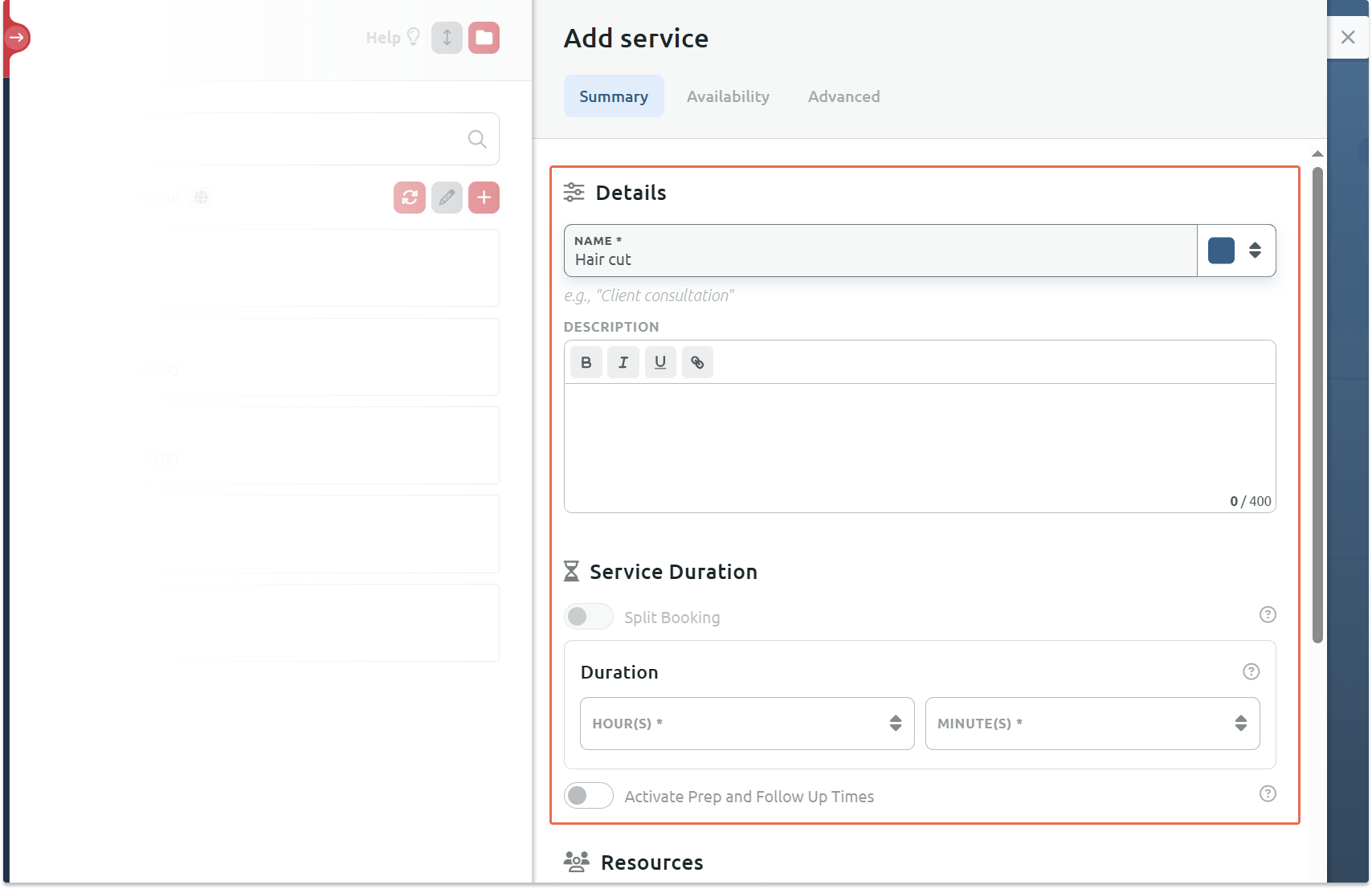Image resolution: width=1372 pixels, height=889 pixels.
Task: Click the Name field containing Hair cut
Action: 880,251
